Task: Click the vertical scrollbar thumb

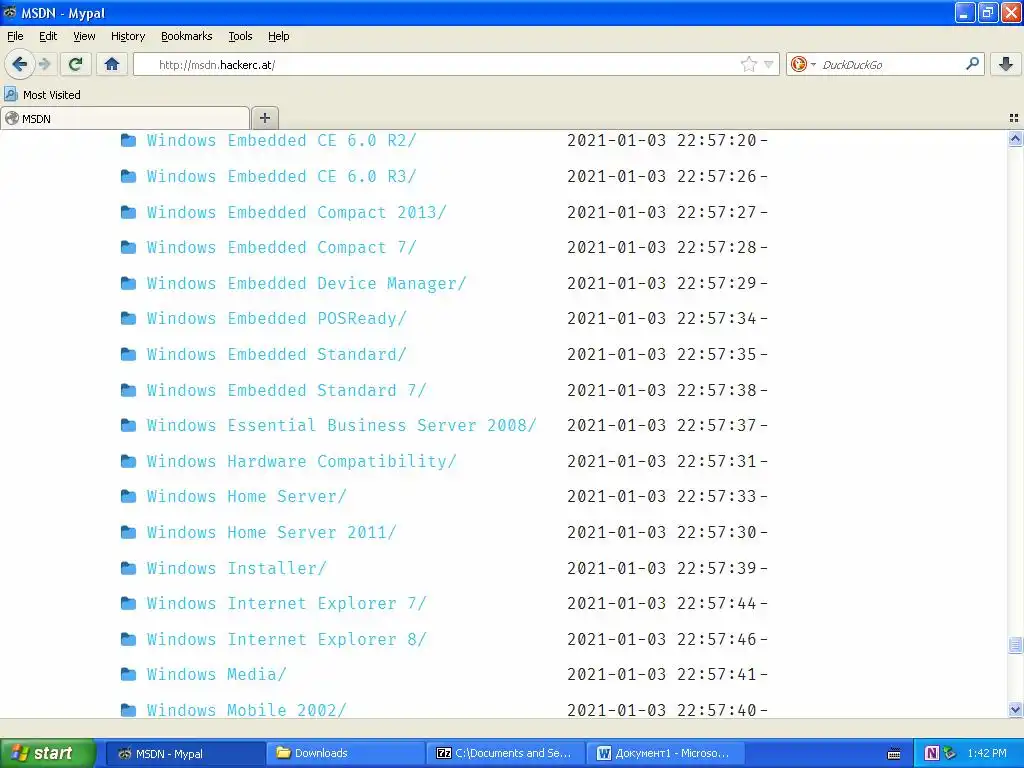Action: pyautogui.click(x=1015, y=645)
